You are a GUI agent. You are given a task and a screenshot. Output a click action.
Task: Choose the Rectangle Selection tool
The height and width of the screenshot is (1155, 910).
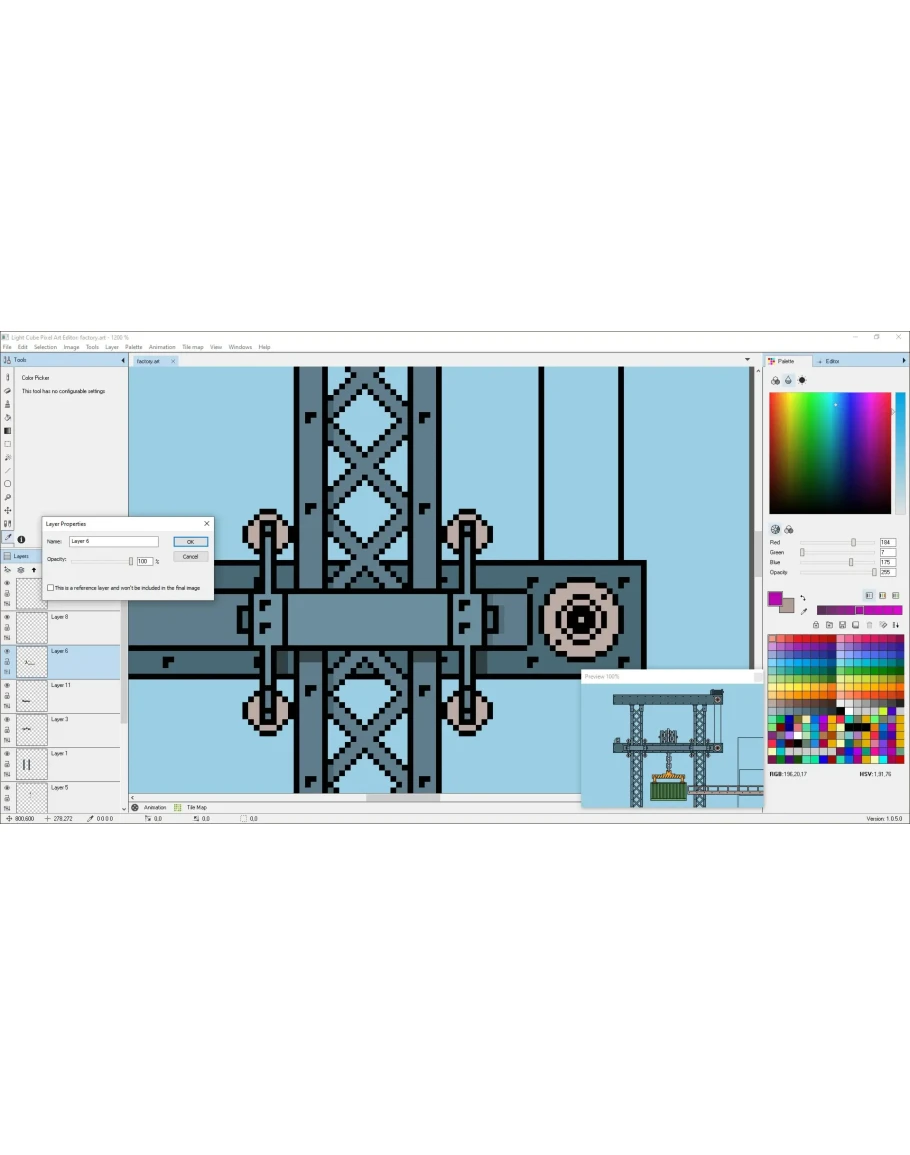(8, 444)
